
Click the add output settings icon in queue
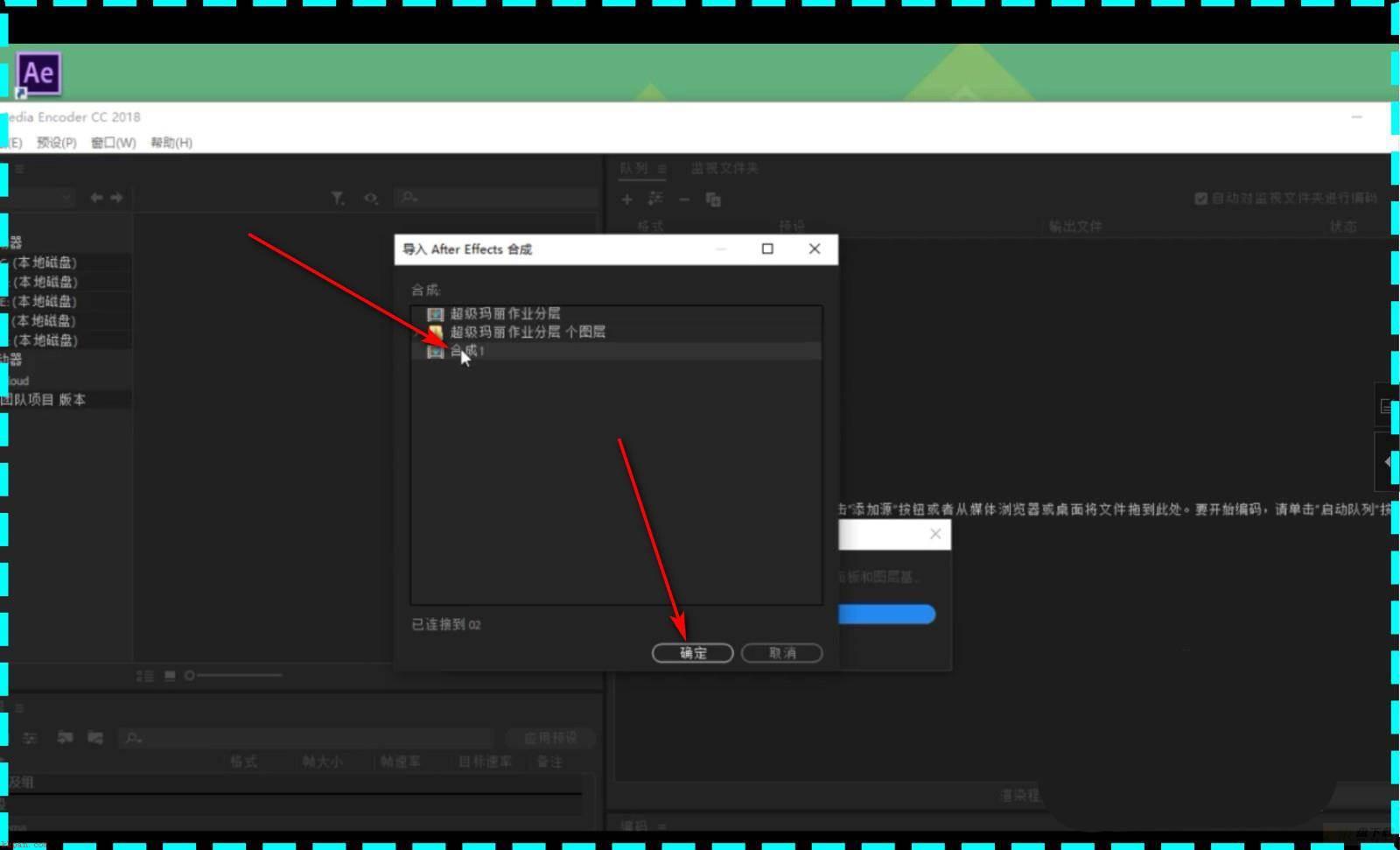pyautogui.click(x=654, y=200)
